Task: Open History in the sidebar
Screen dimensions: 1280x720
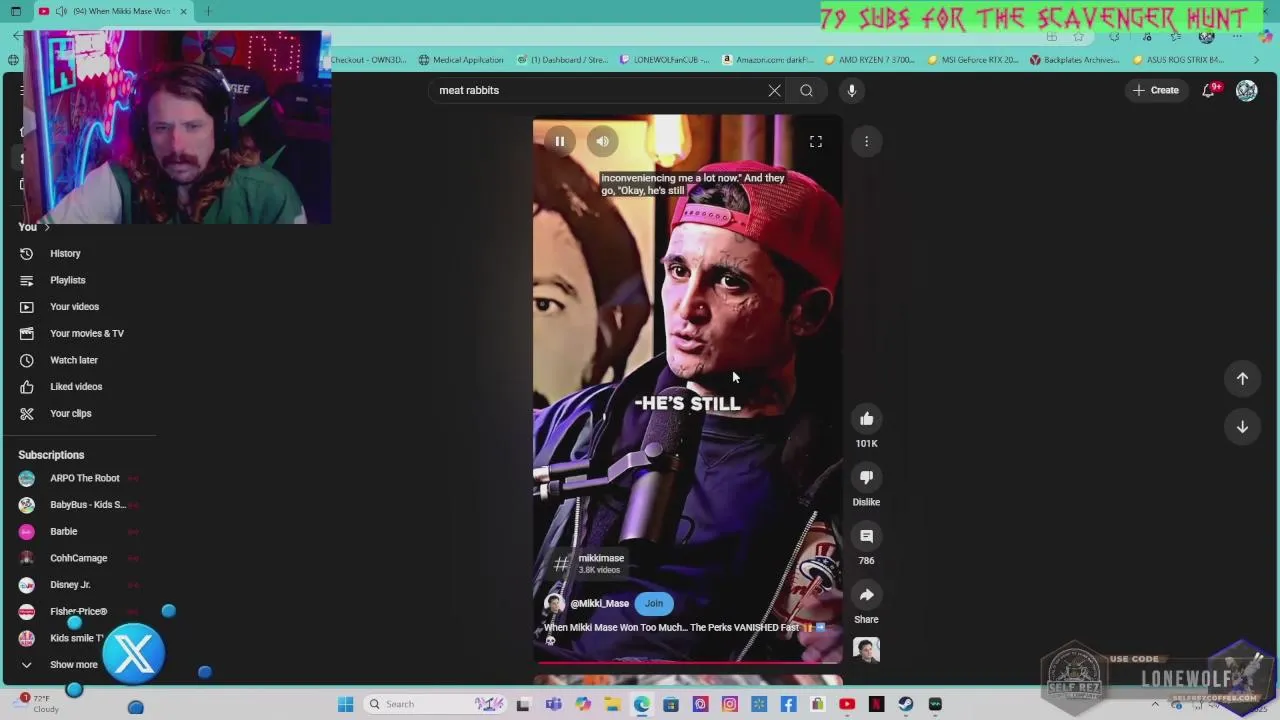Action: pos(65,253)
